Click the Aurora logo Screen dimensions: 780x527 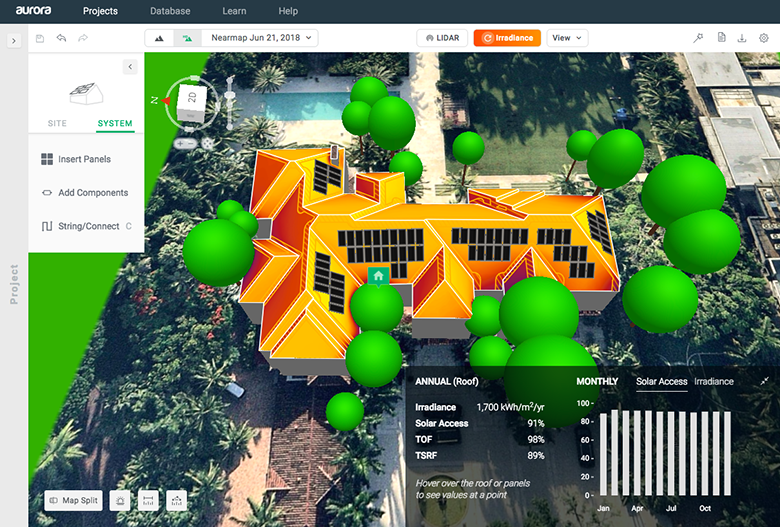click(33, 10)
